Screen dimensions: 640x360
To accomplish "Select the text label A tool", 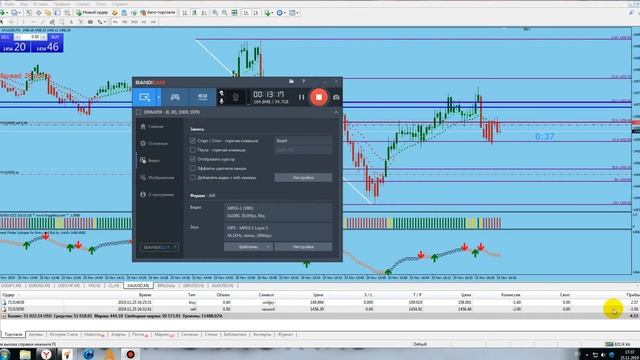I will (71, 22).
